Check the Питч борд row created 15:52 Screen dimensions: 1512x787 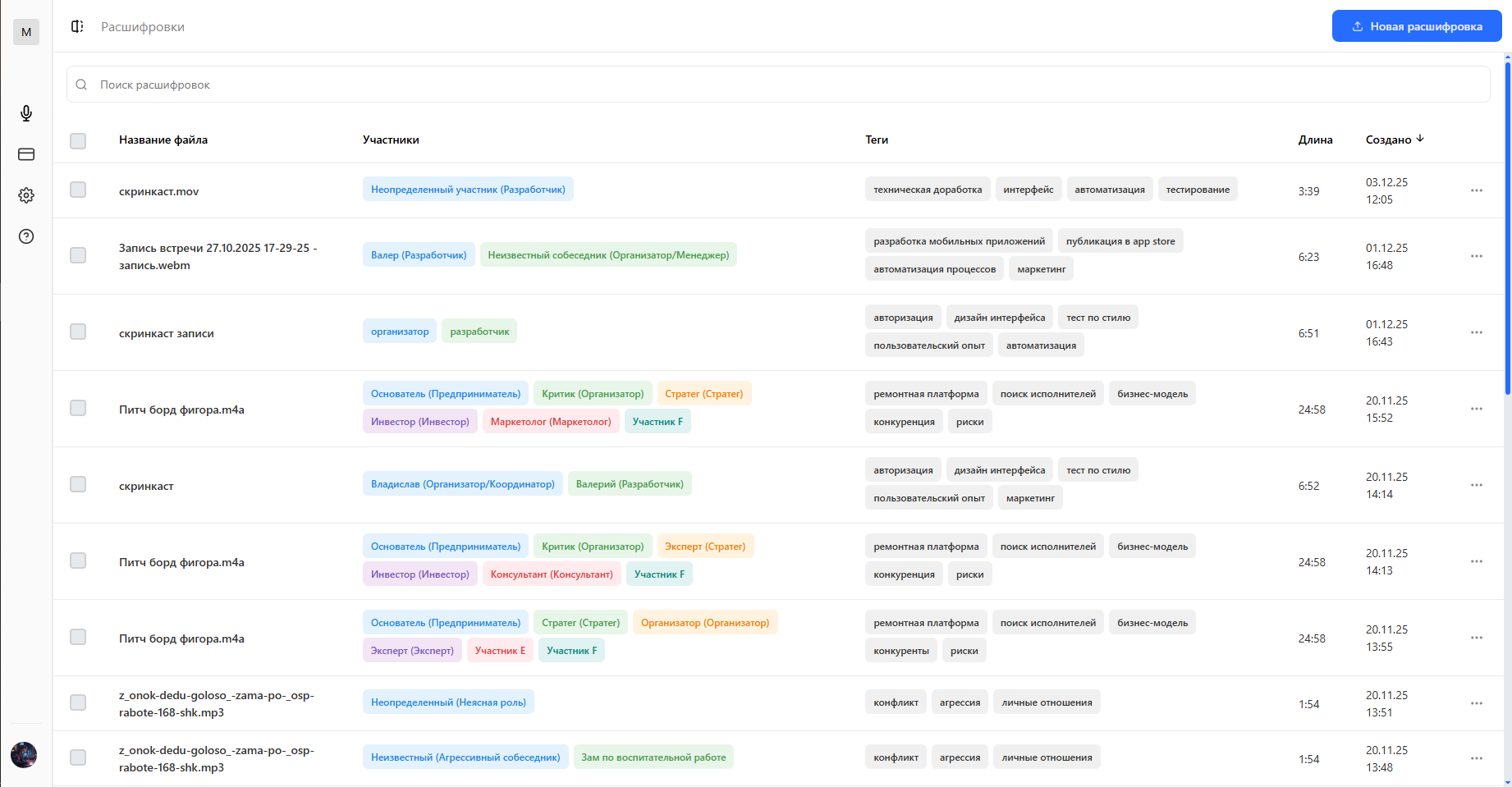(78, 408)
